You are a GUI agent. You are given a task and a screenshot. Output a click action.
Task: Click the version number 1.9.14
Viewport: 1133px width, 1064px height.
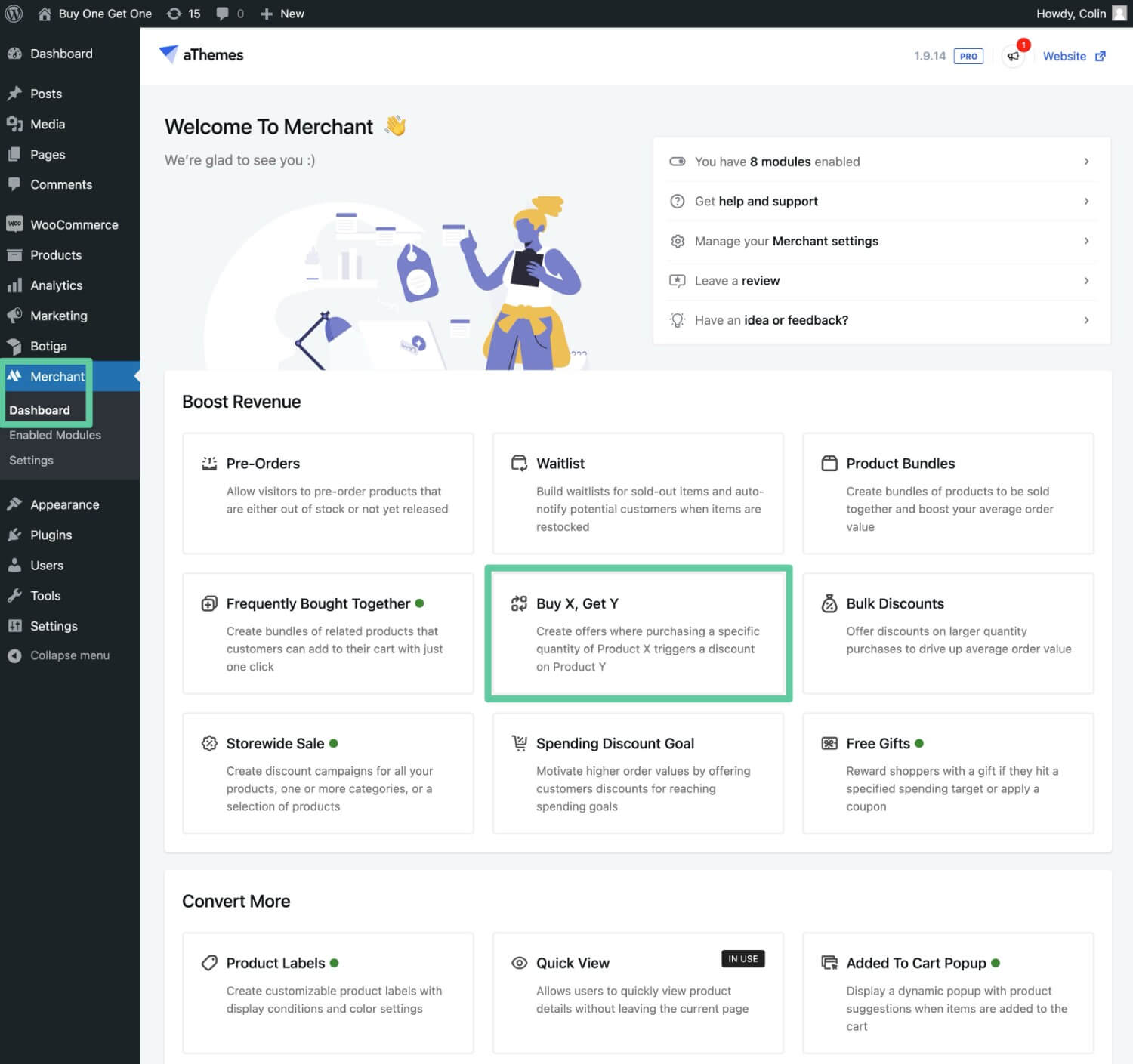[929, 56]
